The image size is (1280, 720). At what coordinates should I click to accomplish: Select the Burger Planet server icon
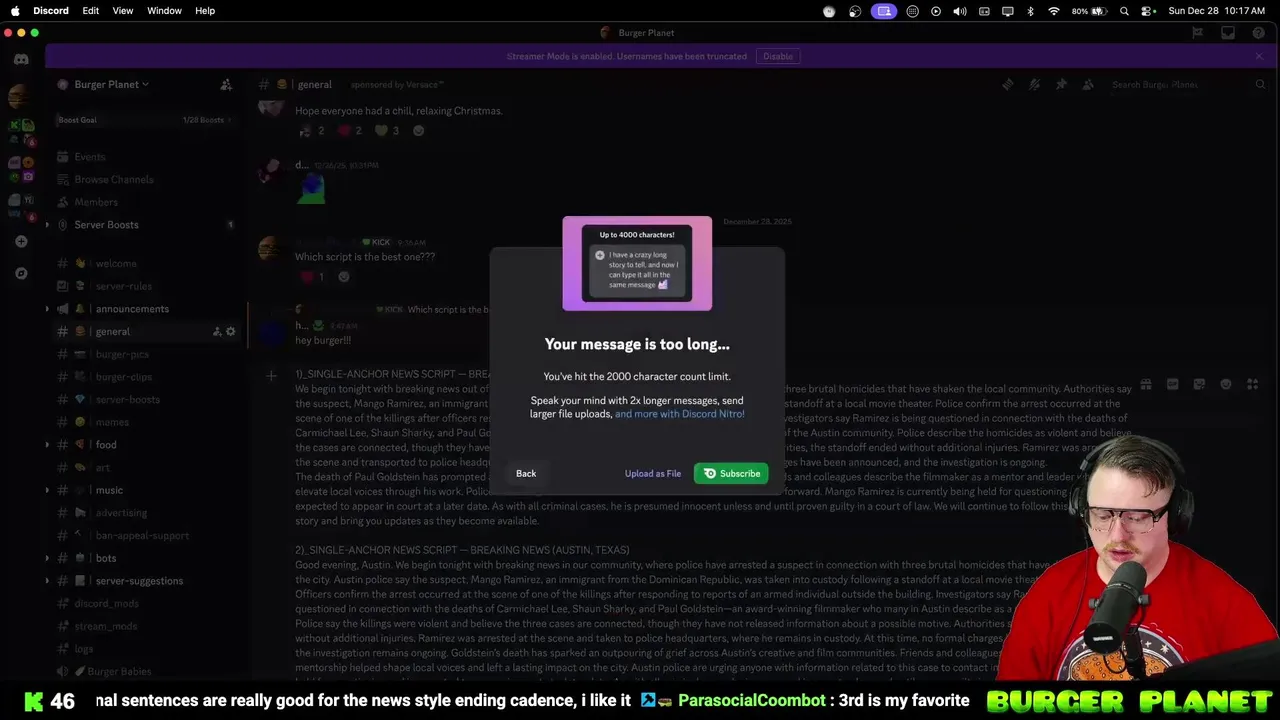click(17, 97)
